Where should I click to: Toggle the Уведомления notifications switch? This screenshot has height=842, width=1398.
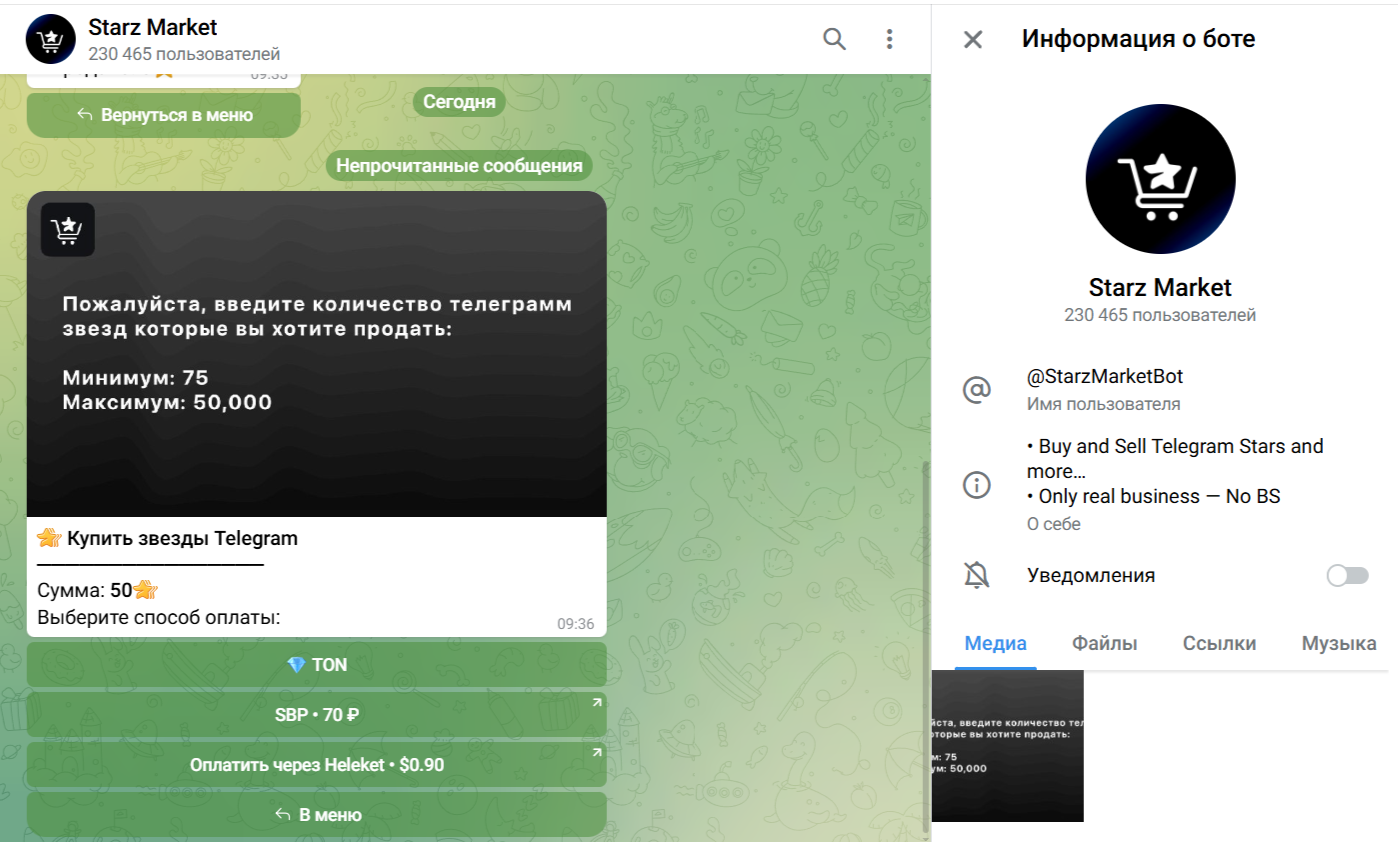click(x=1347, y=575)
